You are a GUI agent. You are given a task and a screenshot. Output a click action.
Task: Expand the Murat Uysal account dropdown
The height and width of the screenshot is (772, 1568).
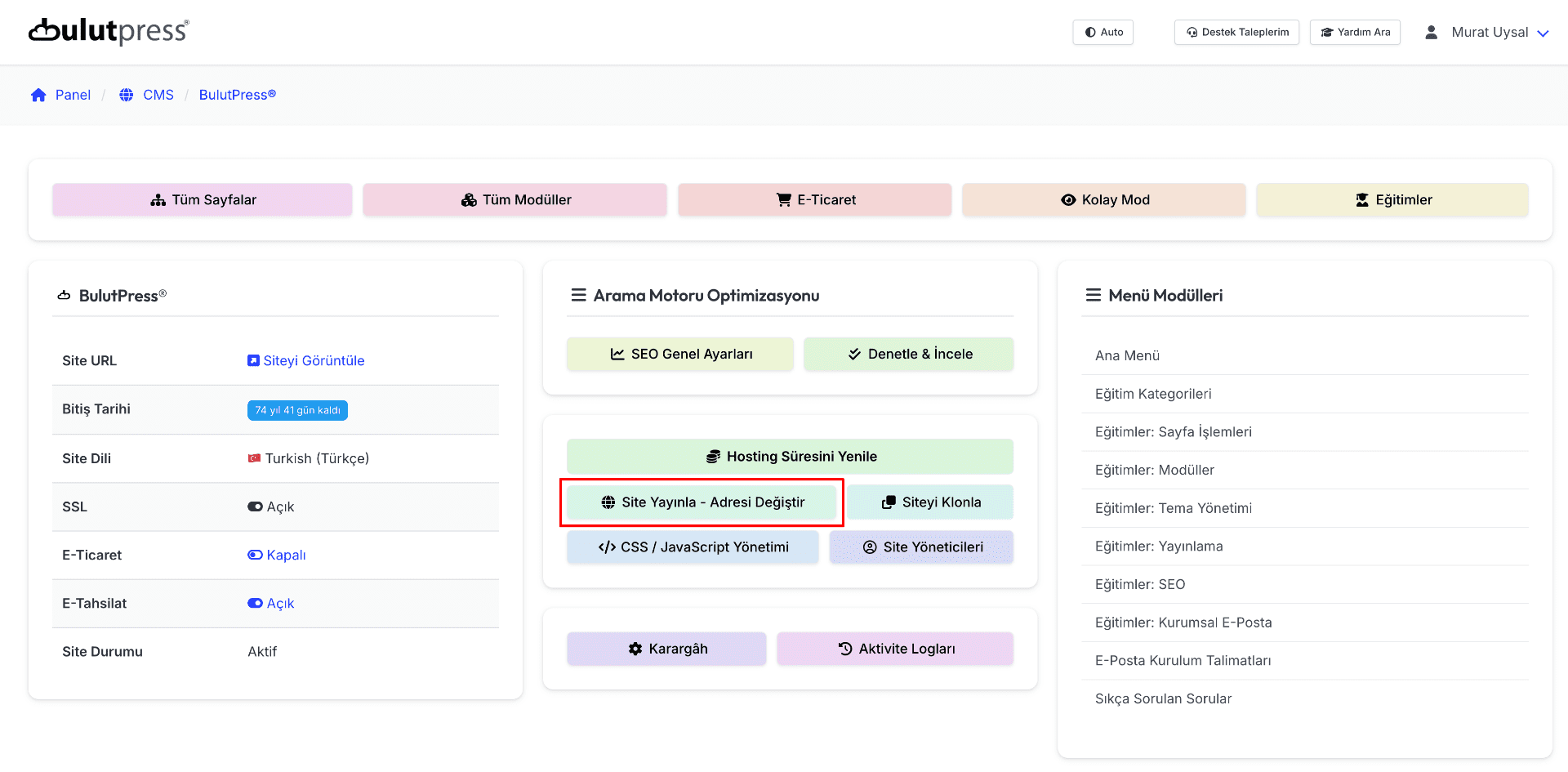pos(1543,33)
